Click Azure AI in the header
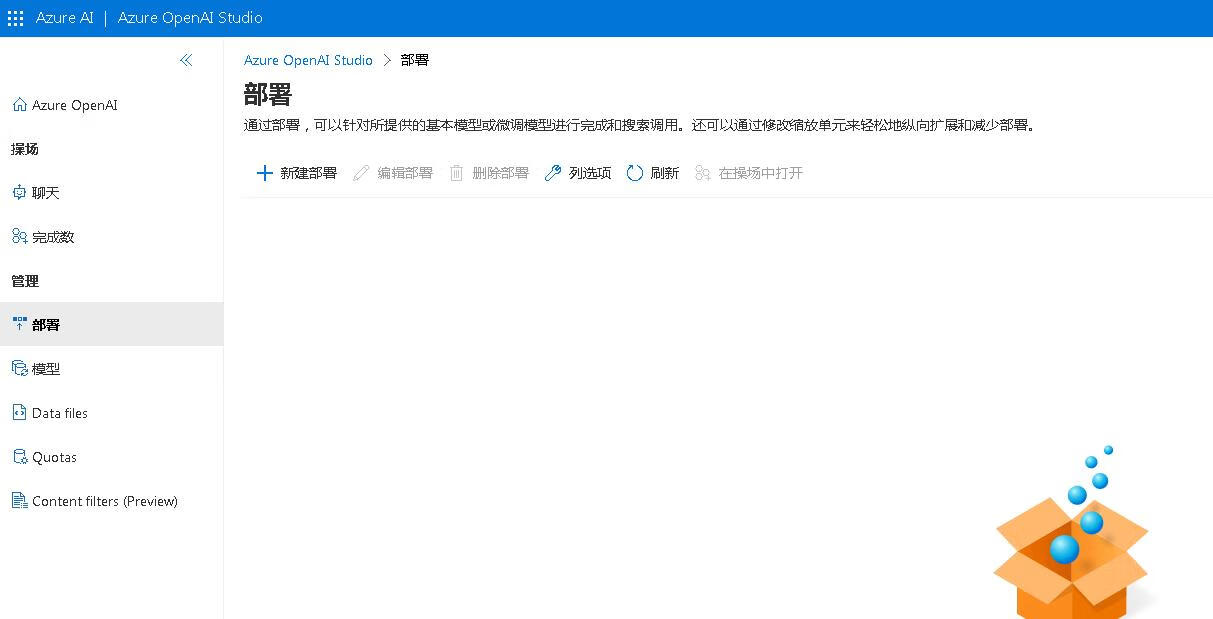The width and height of the screenshot is (1213, 619). [x=64, y=18]
